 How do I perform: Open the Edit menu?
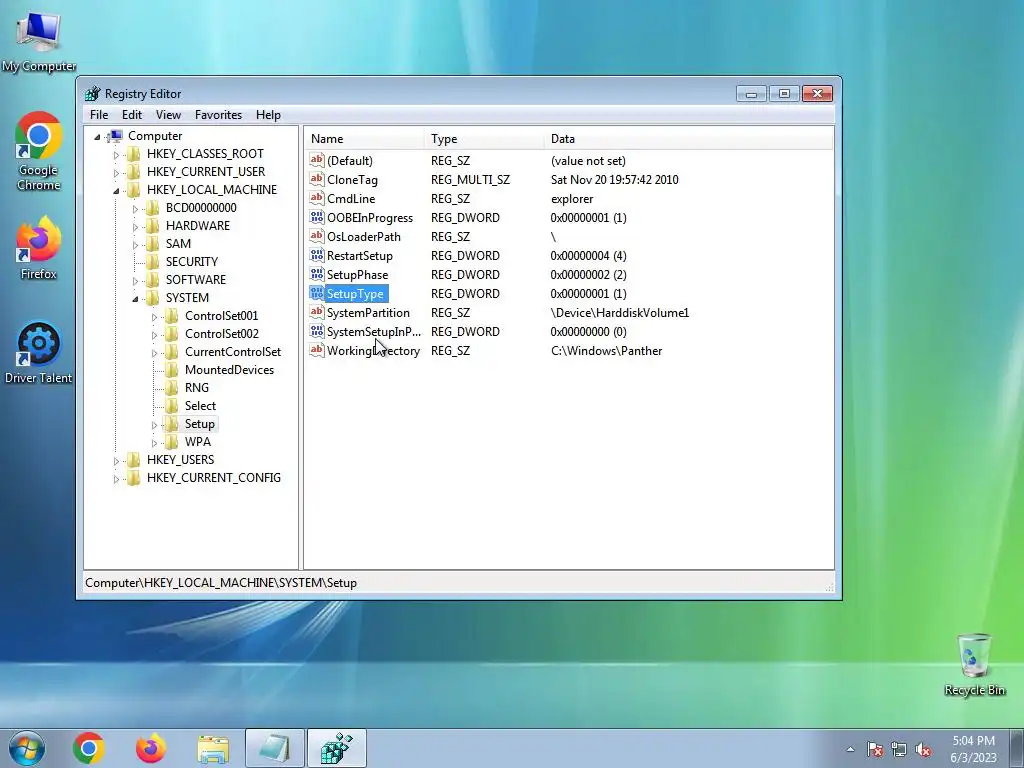[132, 115]
